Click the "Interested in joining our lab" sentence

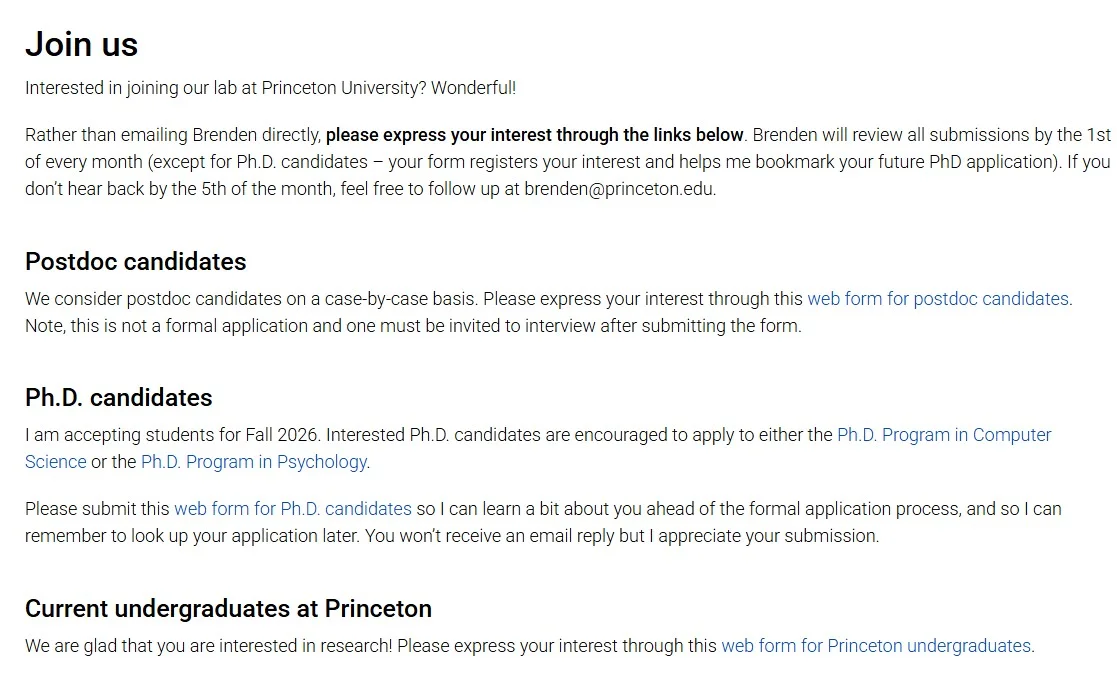[225, 88]
